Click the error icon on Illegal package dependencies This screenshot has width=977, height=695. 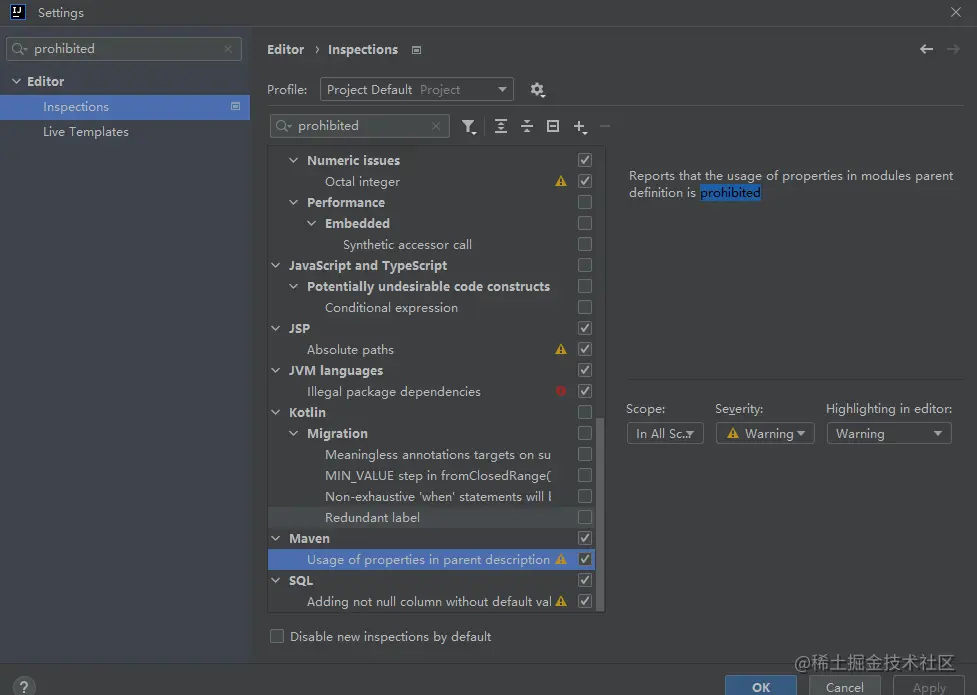(x=561, y=391)
